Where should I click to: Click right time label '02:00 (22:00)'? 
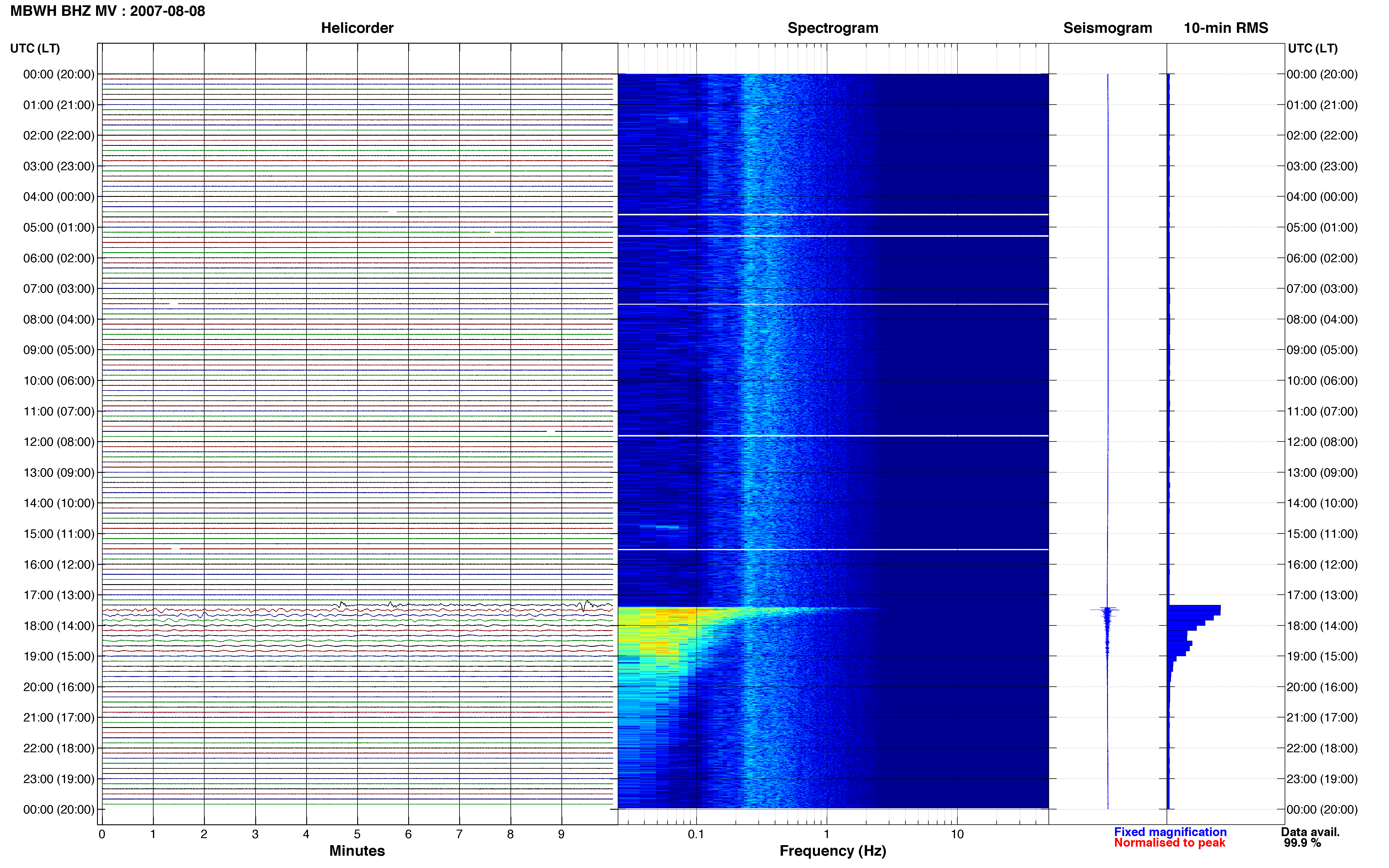click(x=1322, y=135)
